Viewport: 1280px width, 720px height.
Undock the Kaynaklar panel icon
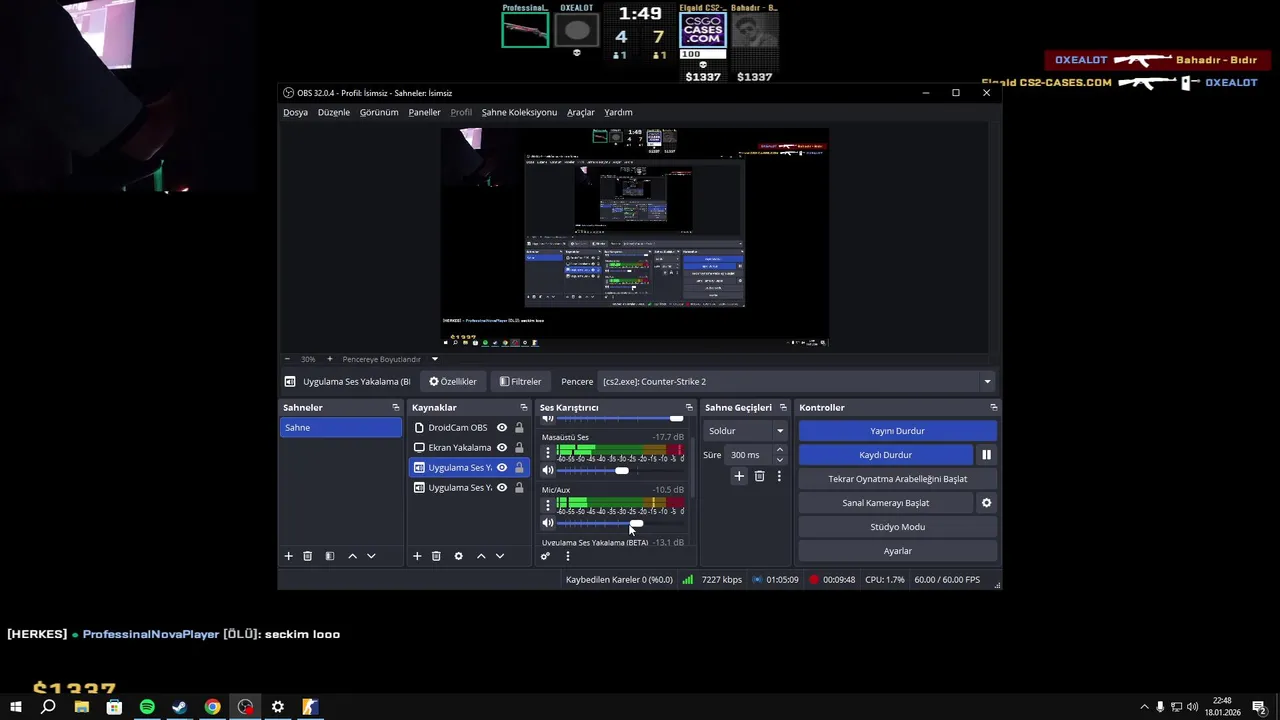click(x=523, y=408)
